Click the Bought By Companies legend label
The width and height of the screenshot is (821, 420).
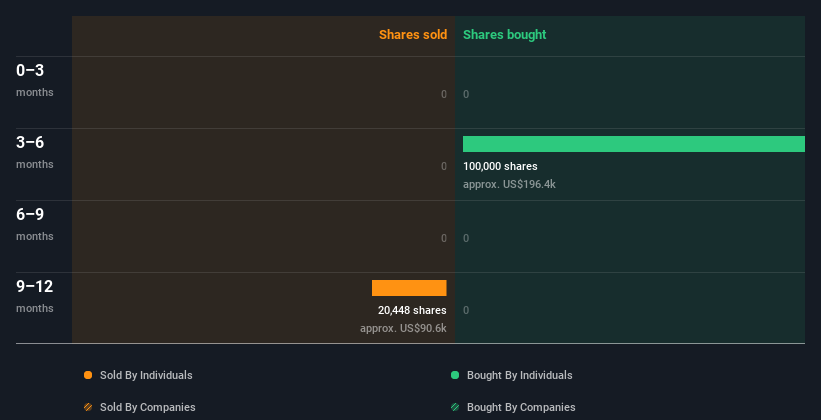[x=521, y=407]
